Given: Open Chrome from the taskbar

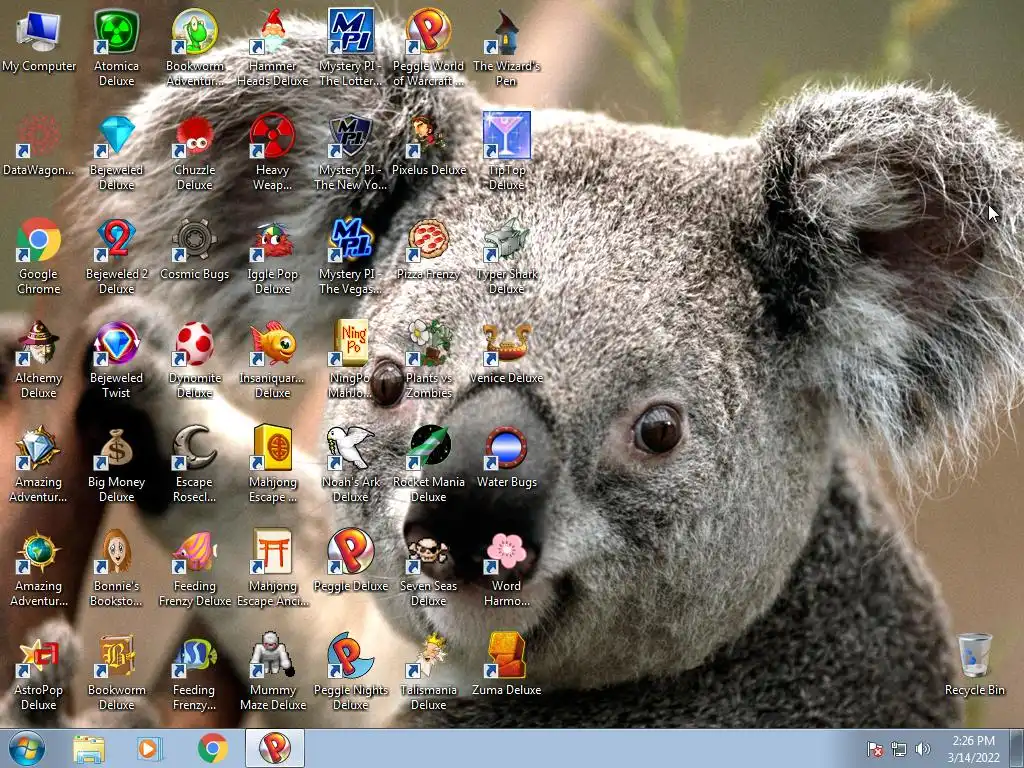Looking at the screenshot, I should tap(212, 749).
